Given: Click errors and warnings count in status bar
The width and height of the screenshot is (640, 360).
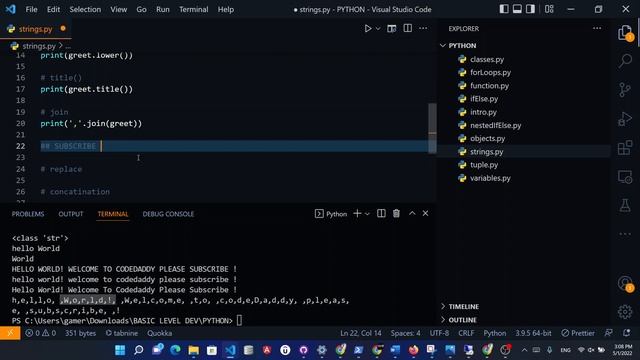Looking at the screenshot, I should pyautogui.click(x=40, y=333).
